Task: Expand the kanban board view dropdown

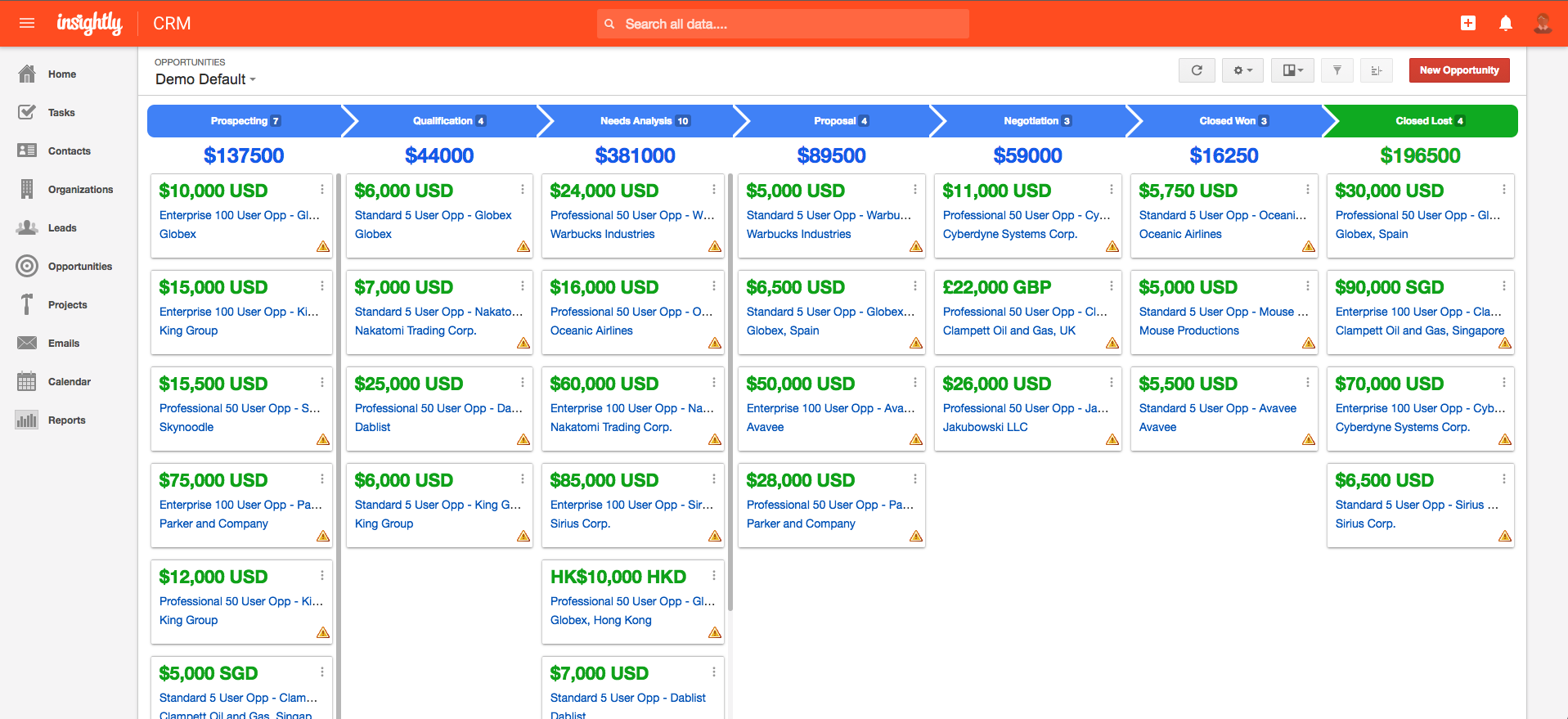Action: pos(1292,70)
